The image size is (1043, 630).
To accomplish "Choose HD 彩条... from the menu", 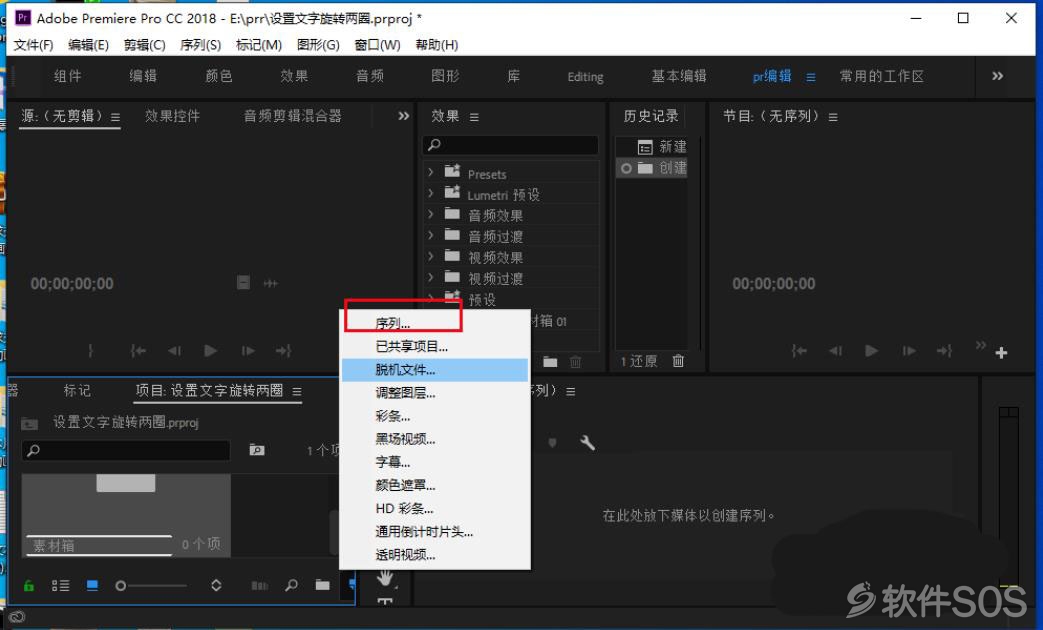I will point(434,509).
